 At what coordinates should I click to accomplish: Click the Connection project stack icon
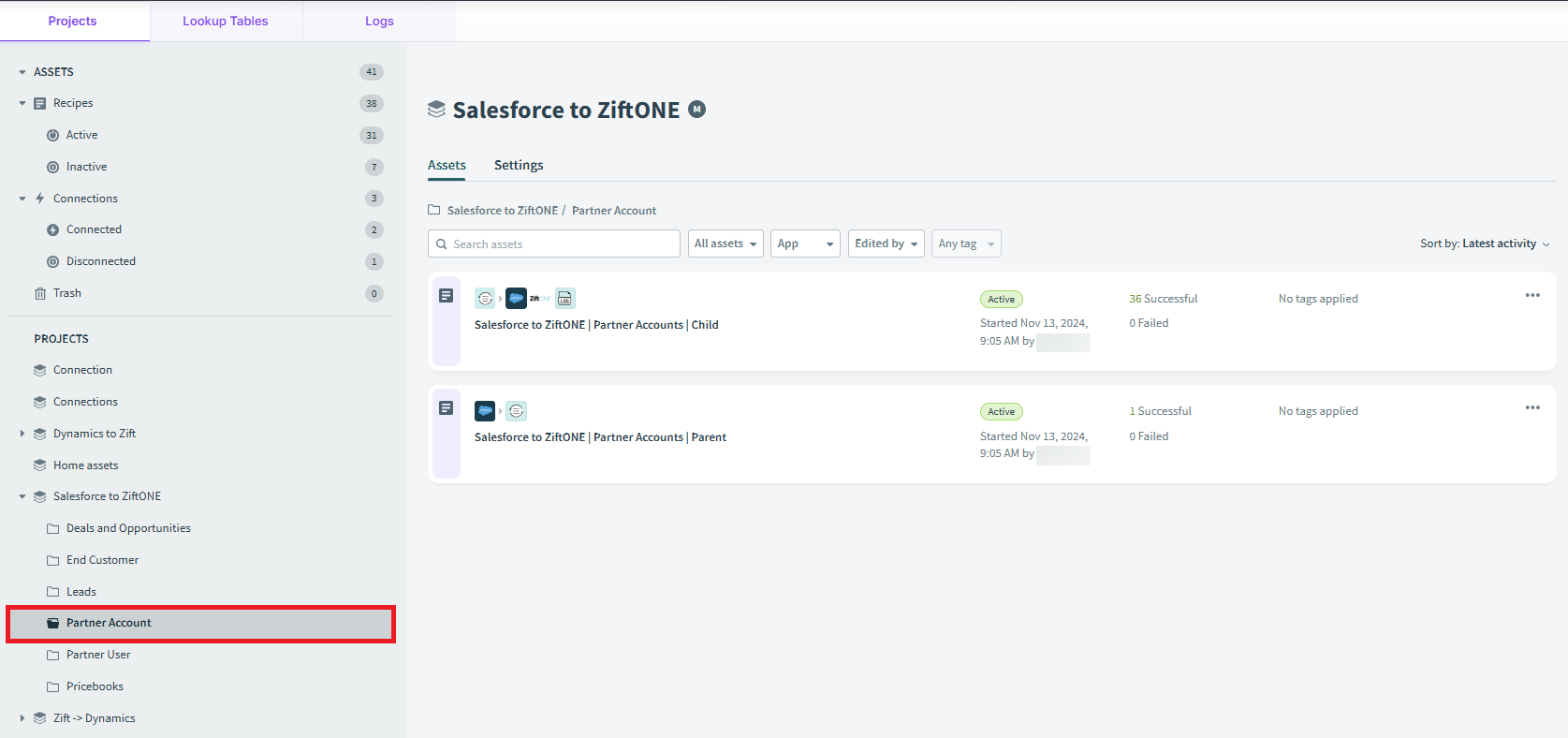[40, 370]
